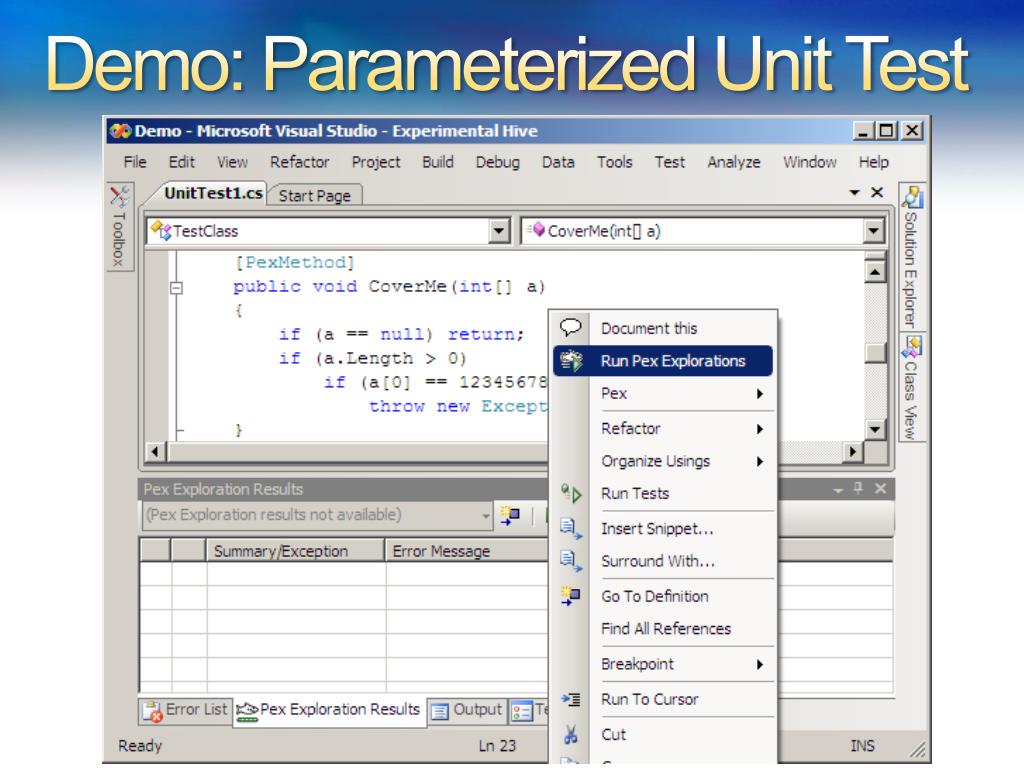Click the TestClass class icon in combo box
This screenshot has height=768, width=1024.
[161, 230]
